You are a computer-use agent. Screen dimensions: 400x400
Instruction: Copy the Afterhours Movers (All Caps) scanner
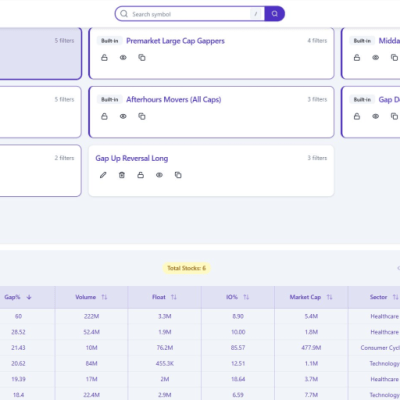142,116
